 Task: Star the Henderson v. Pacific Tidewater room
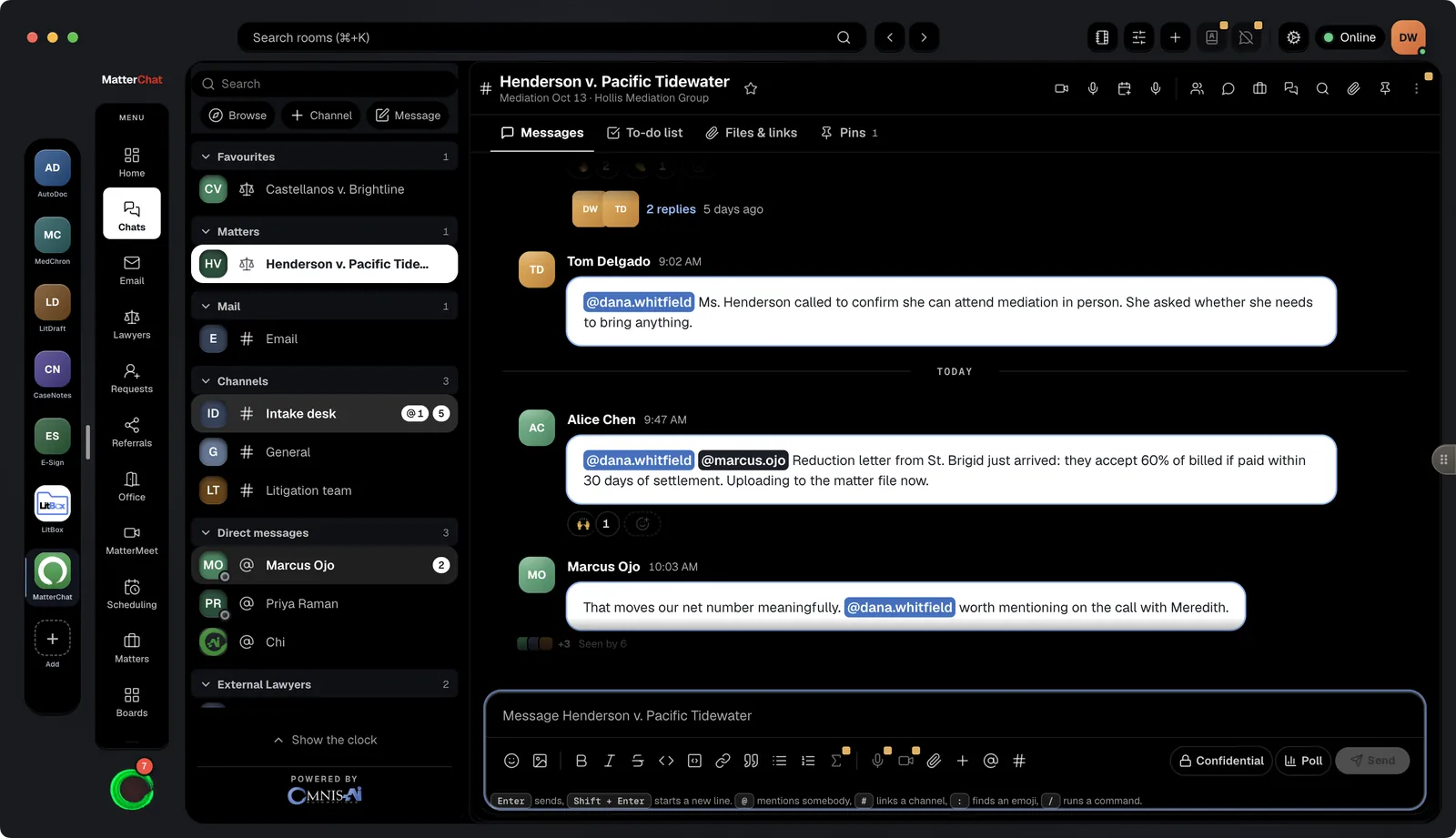tap(751, 88)
